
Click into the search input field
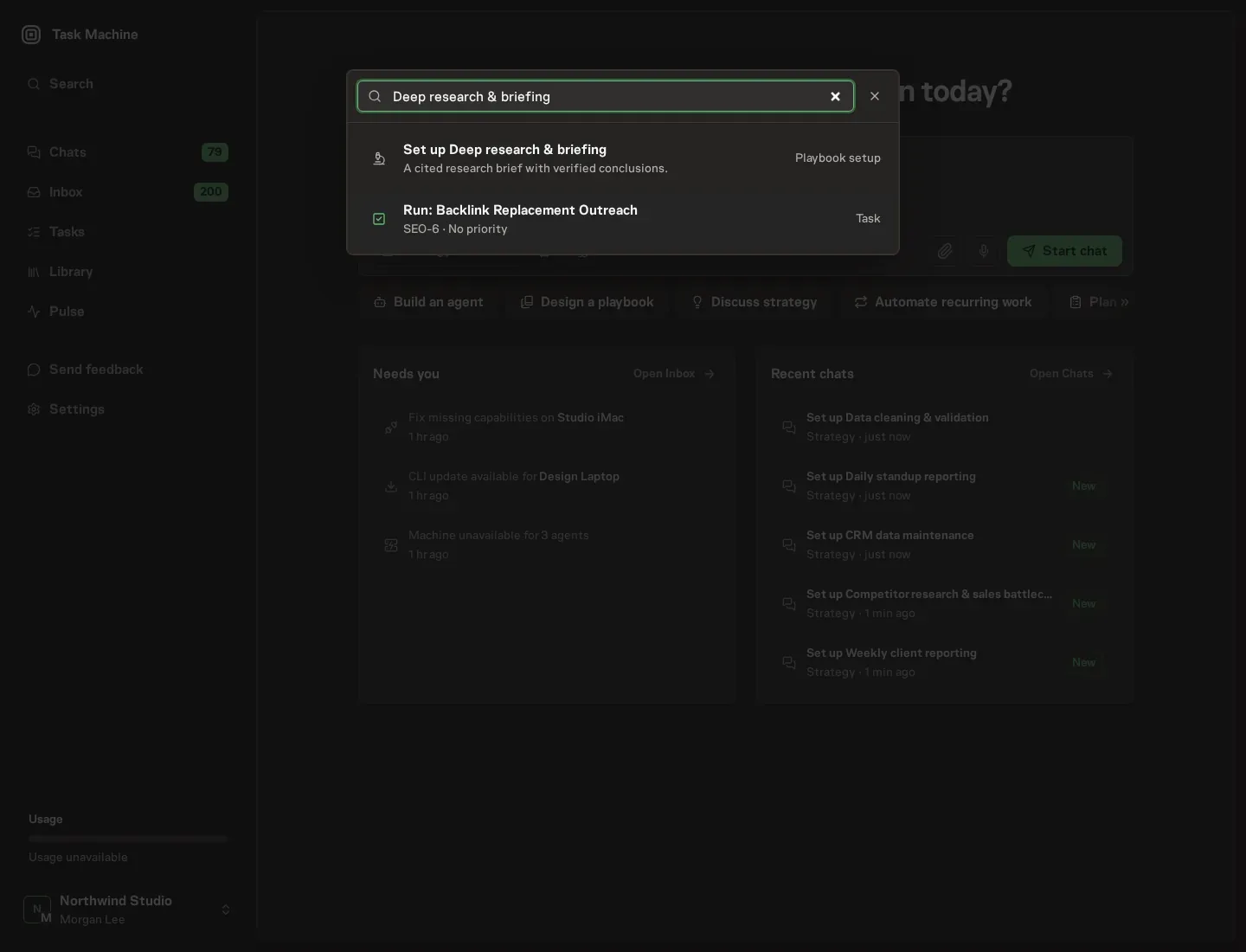pyautogui.click(x=606, y=96)
